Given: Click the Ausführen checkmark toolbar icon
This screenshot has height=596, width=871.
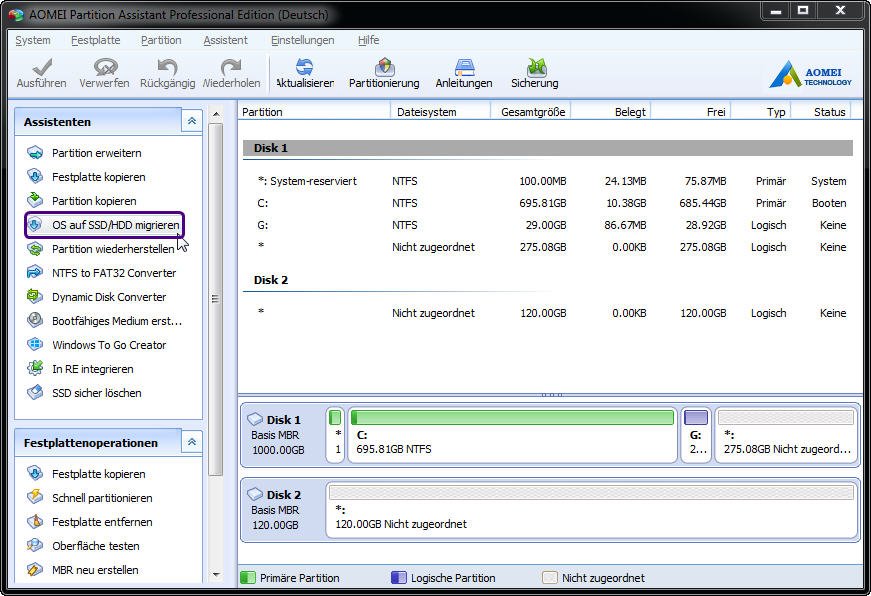Looking at the screenshot, I should (x=42, y=68).
